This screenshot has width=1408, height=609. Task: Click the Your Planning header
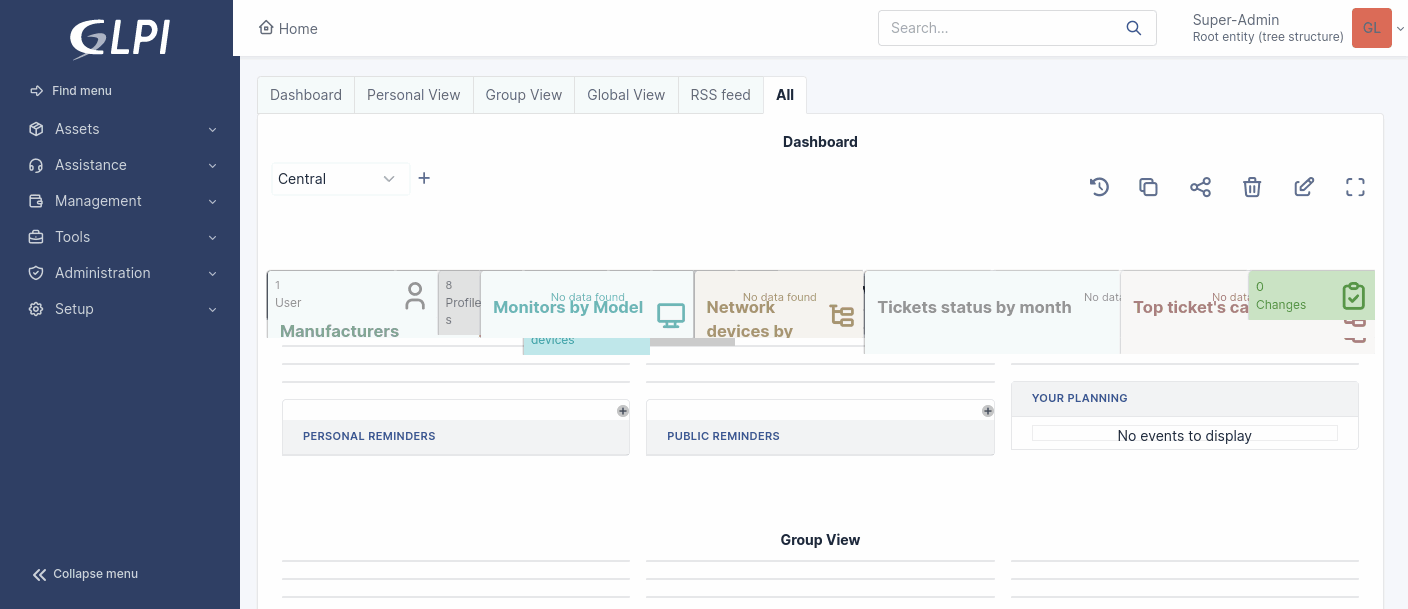point(1079,398)
